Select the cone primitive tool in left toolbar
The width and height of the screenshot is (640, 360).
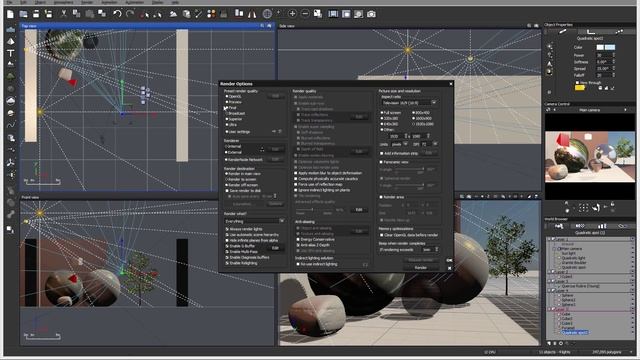11,42
